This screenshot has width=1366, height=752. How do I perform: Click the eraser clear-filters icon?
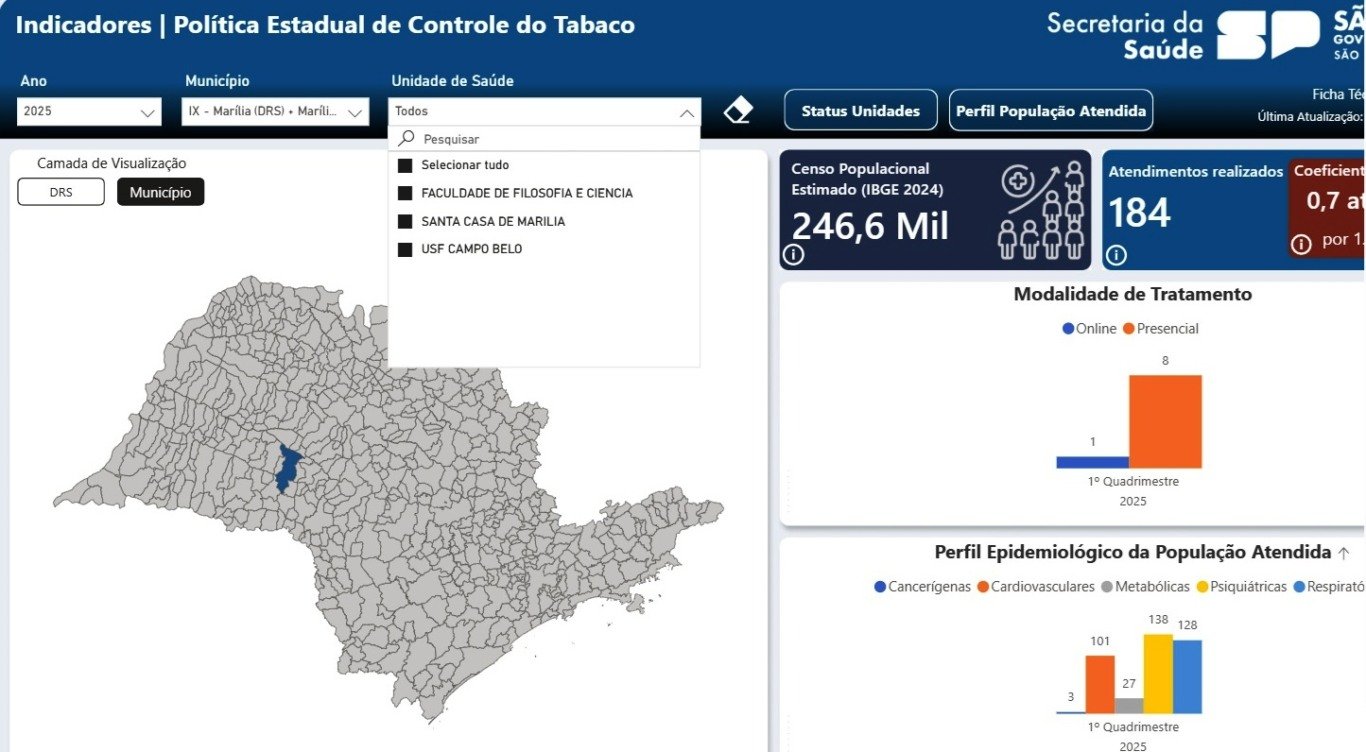(738, 110)
